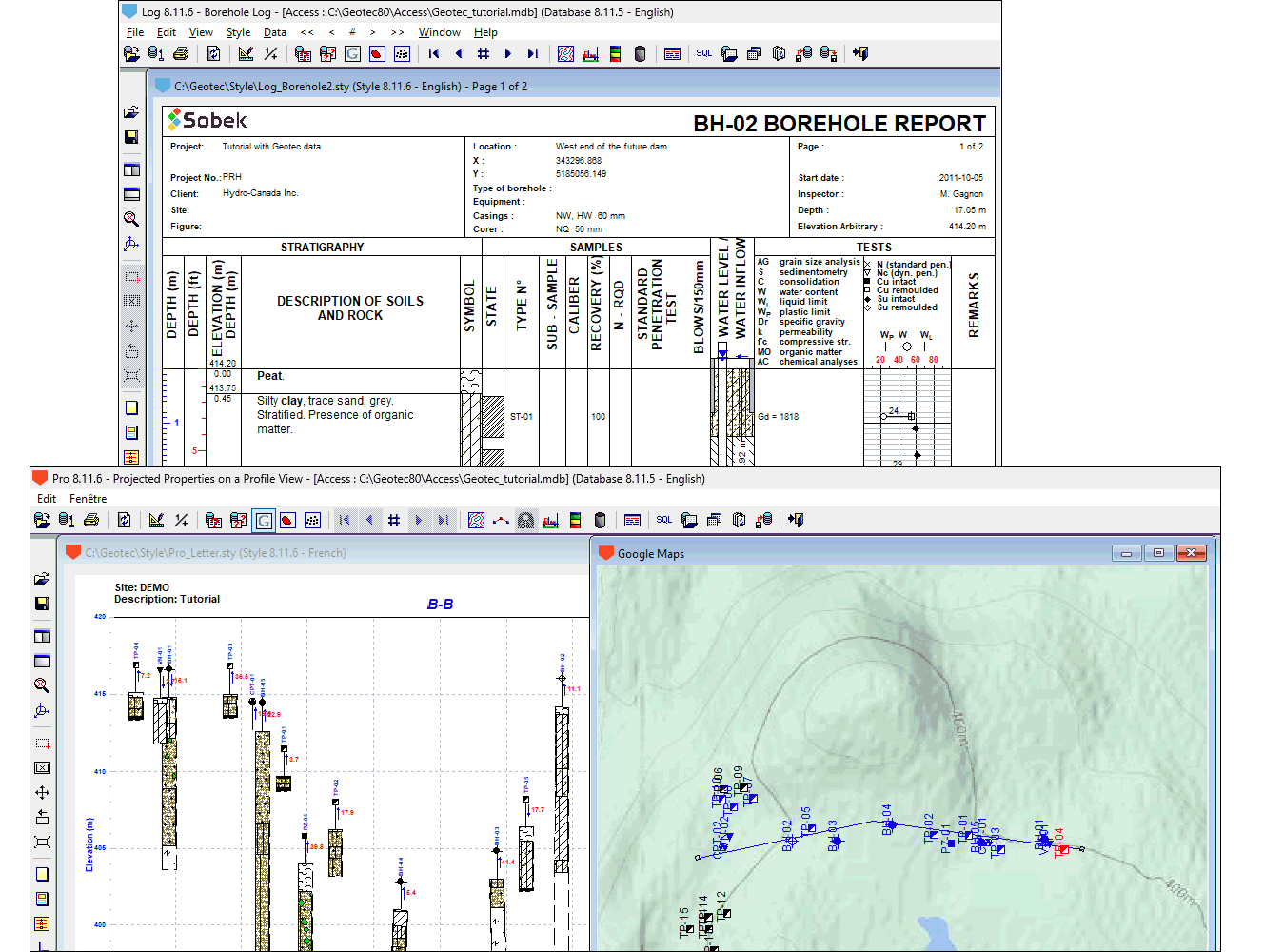The image size is (1264, 952).
Task: Click the '<<' menu item in Log window
Action: [x=306, y=32]
